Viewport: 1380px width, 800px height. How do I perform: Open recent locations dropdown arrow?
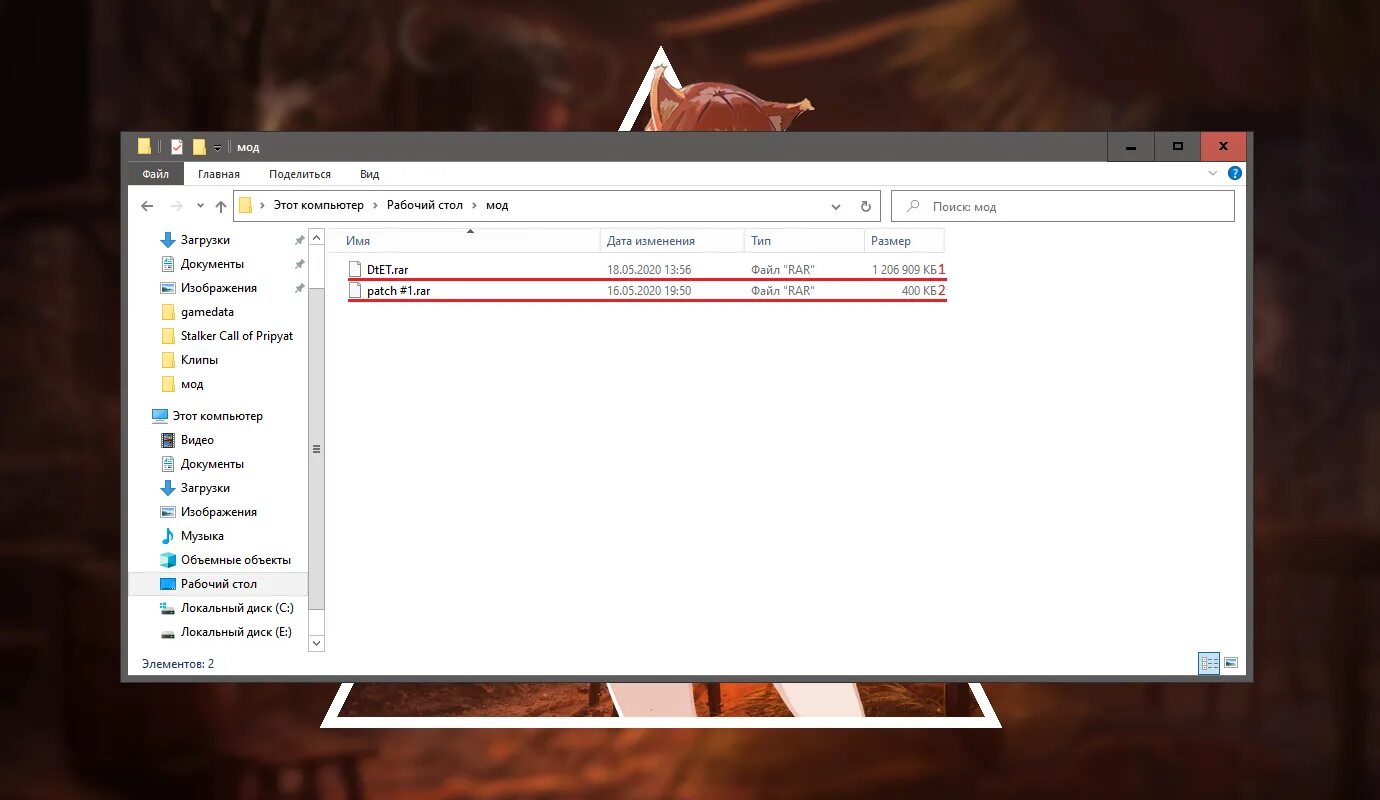tap(200, 207)
